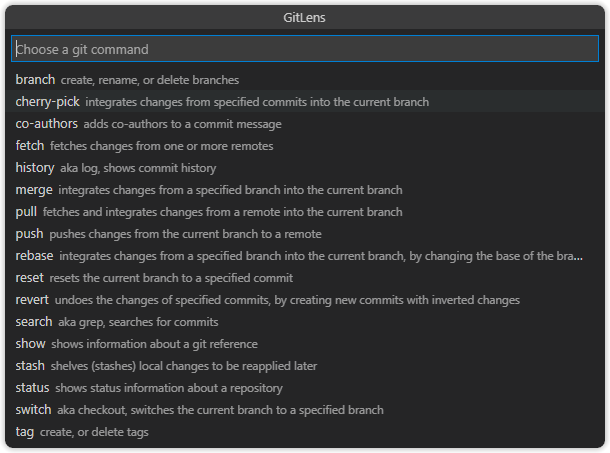The image size is (610, 453).
Task: Click rebase's truncated description text
Action: tap(321, 256)
